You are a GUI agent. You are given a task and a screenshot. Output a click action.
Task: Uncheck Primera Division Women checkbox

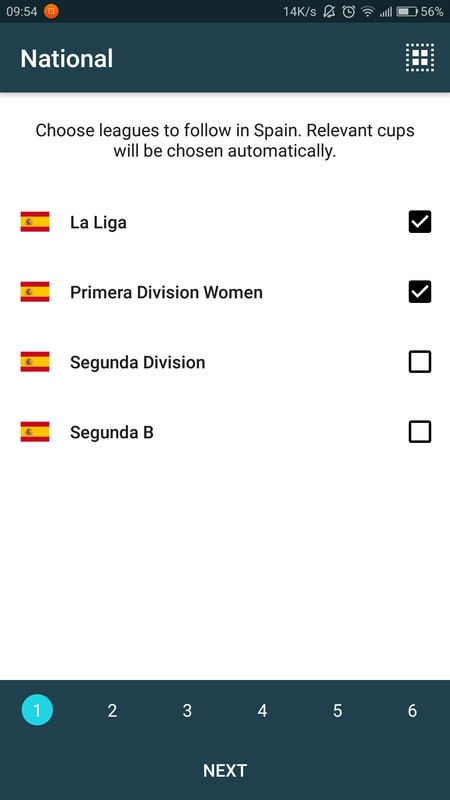coord(420,292)
